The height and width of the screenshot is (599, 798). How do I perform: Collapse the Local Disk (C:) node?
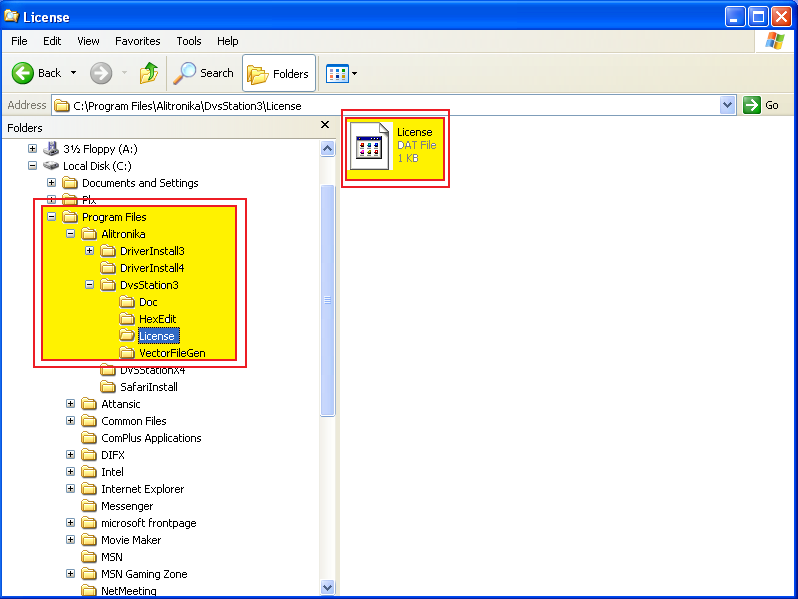[33, 165]
